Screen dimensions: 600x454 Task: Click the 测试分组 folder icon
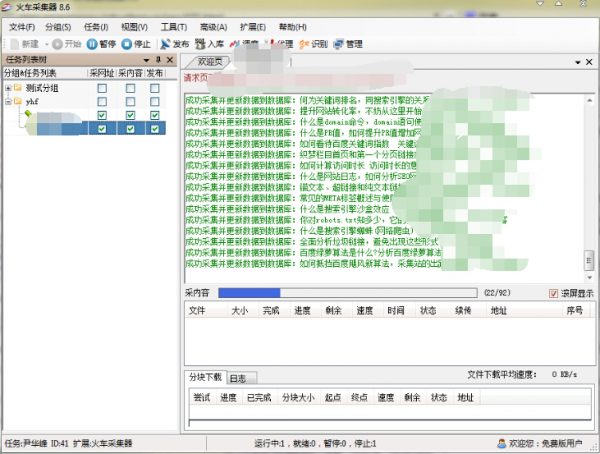point(18,88)
